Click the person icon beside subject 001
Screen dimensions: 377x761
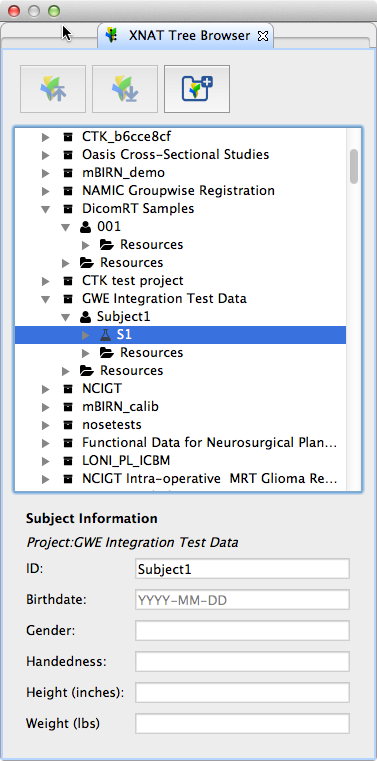tap(85, 227)
